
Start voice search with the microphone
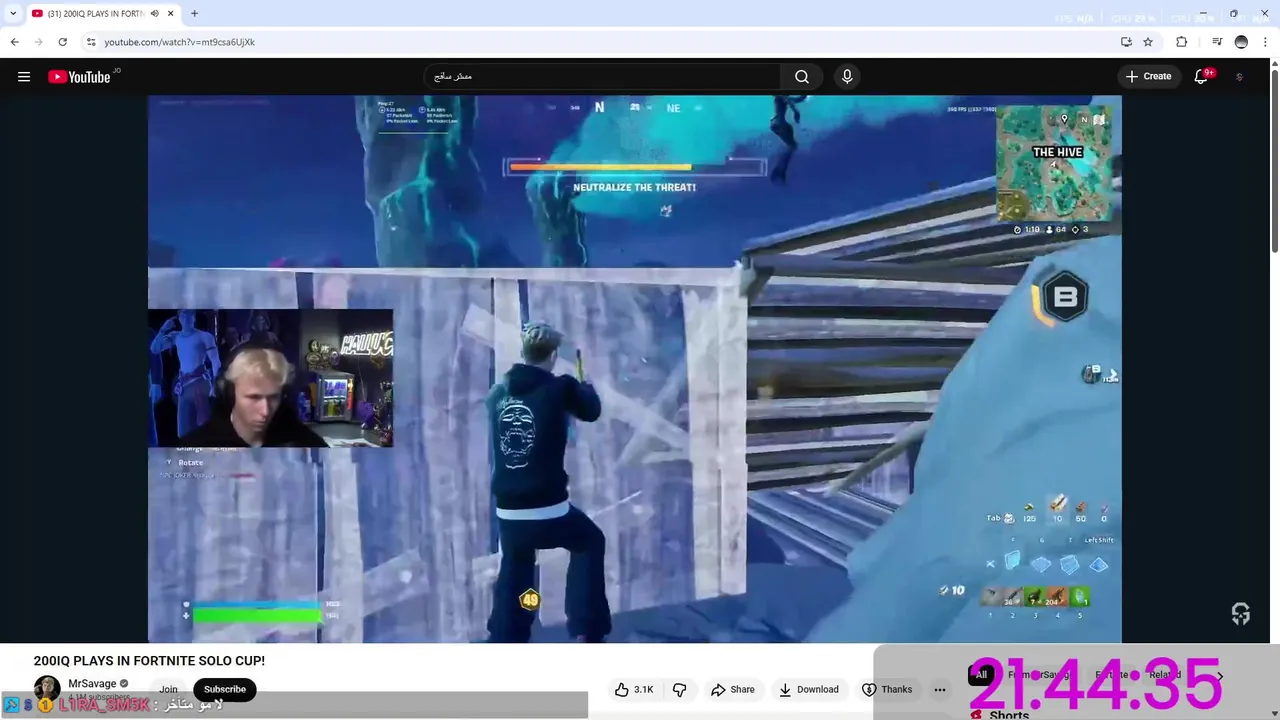pyautogui.click(x=847, y=77)
